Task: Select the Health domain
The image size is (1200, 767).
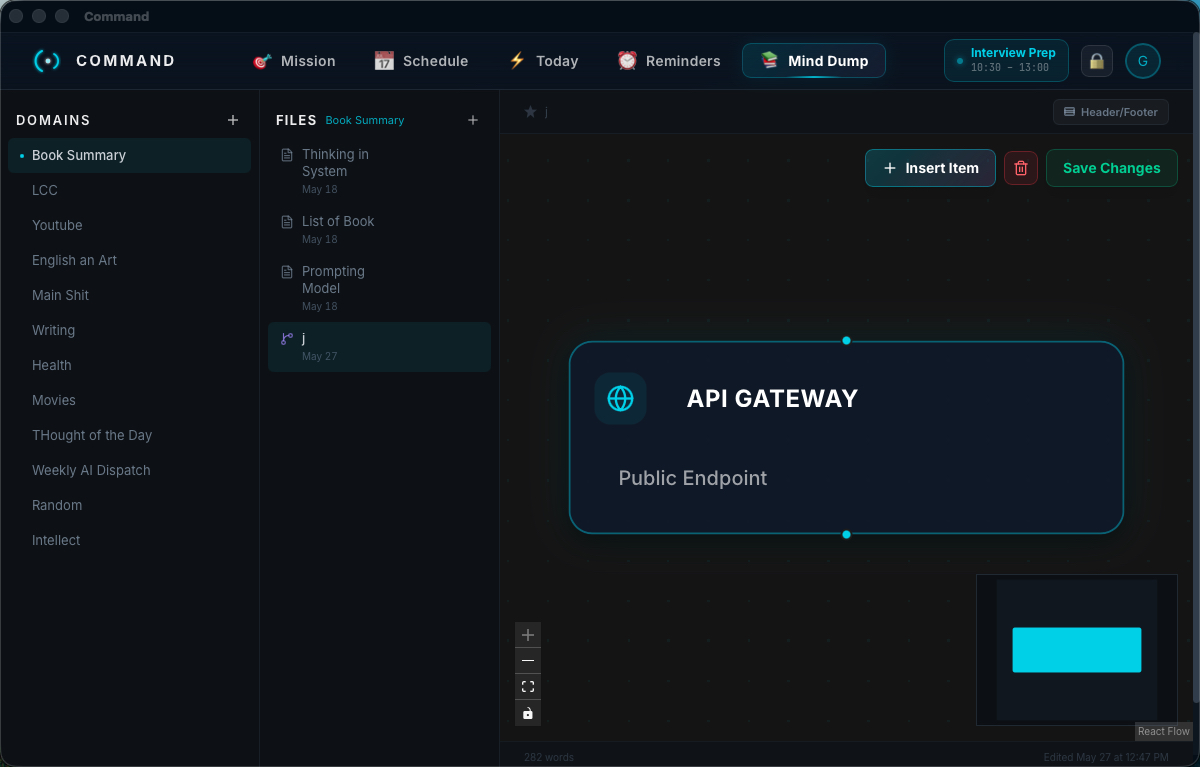Action: 129,365
